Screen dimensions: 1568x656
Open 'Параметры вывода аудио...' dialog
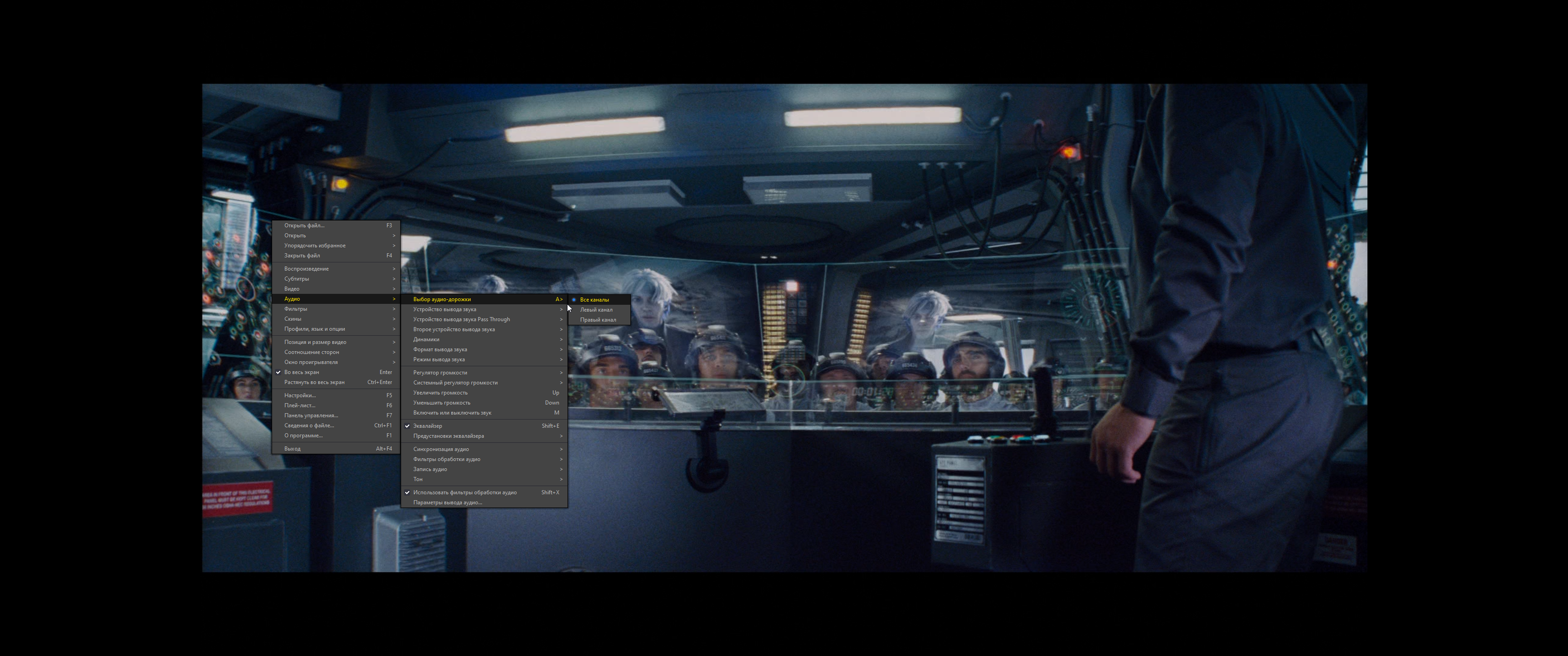coord(448,502)
